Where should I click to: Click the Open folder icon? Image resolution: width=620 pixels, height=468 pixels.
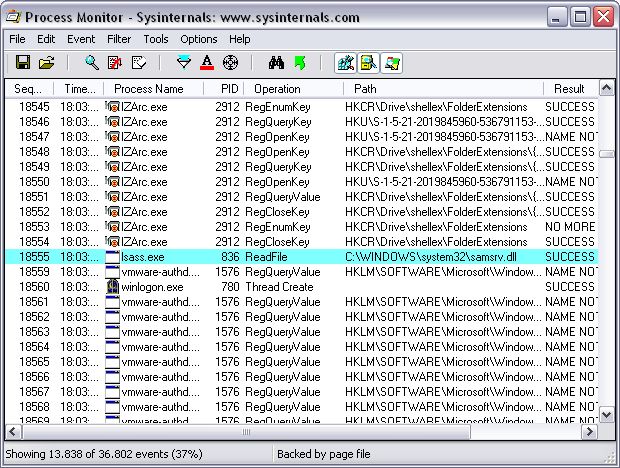click(47, 63)
